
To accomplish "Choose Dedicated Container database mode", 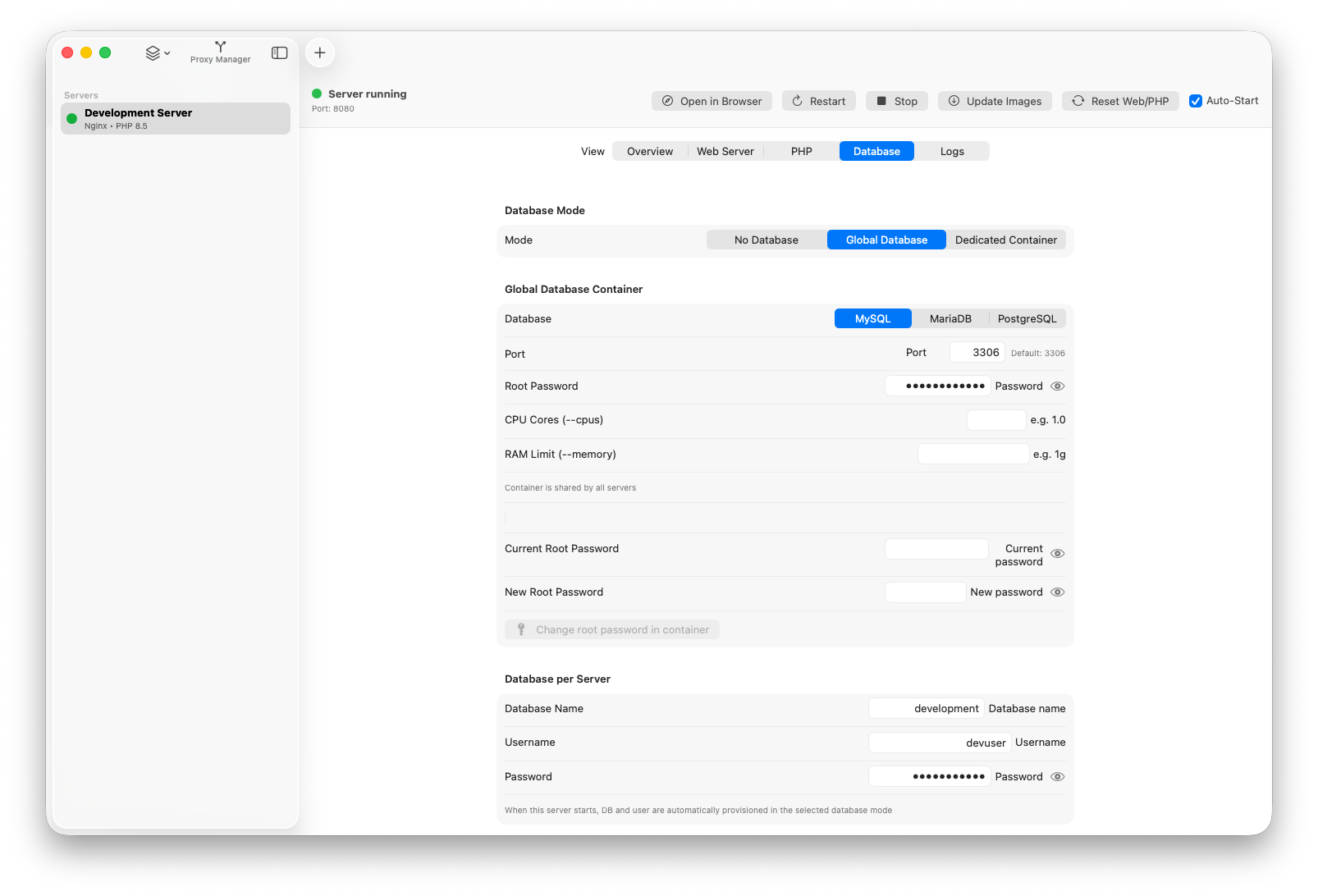I will (x=1006, y=240).
